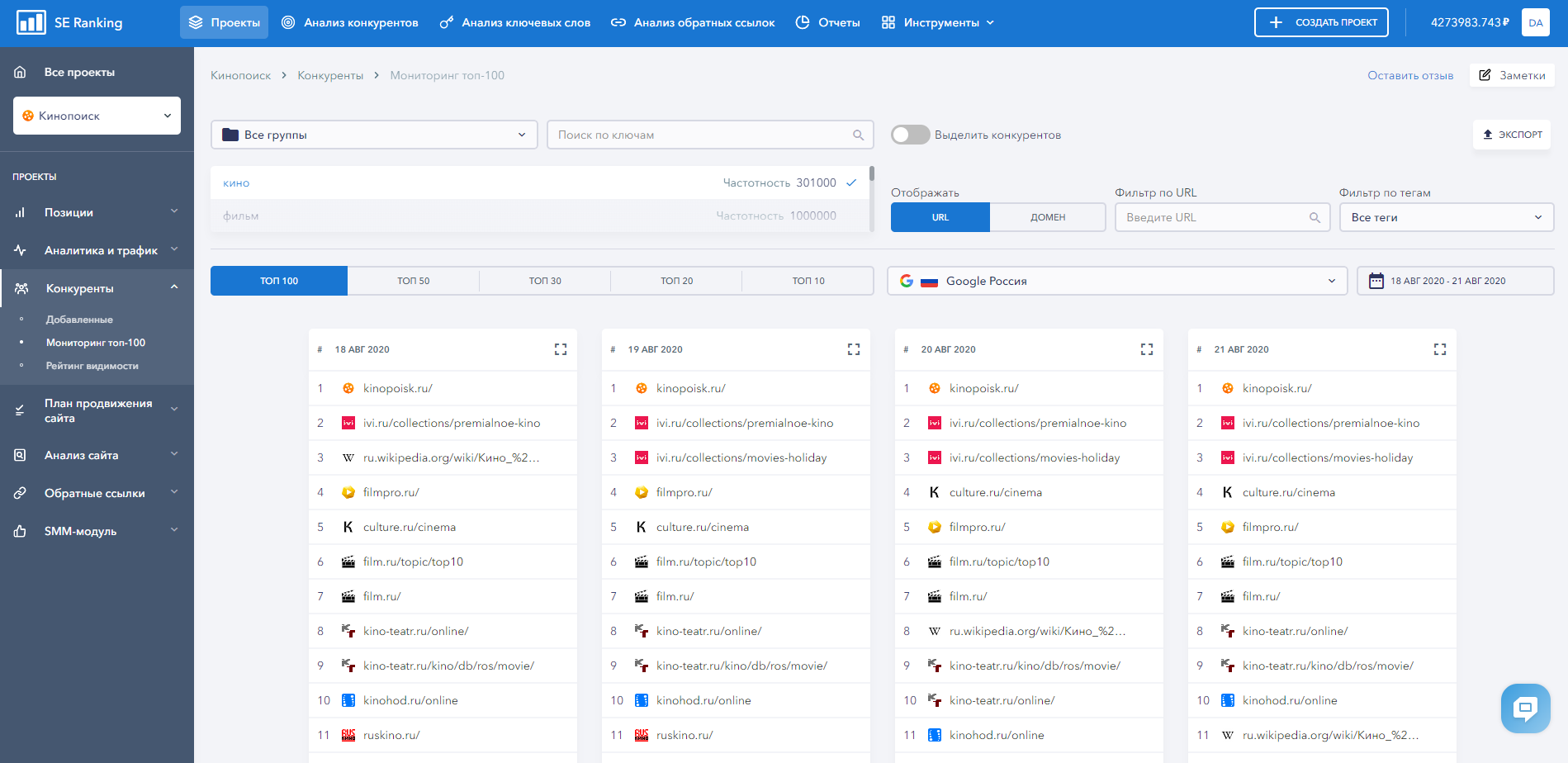Select the ТОП 50 tab
The width and height of the screenshot is (1568, 763).
[x=413, y=281]
